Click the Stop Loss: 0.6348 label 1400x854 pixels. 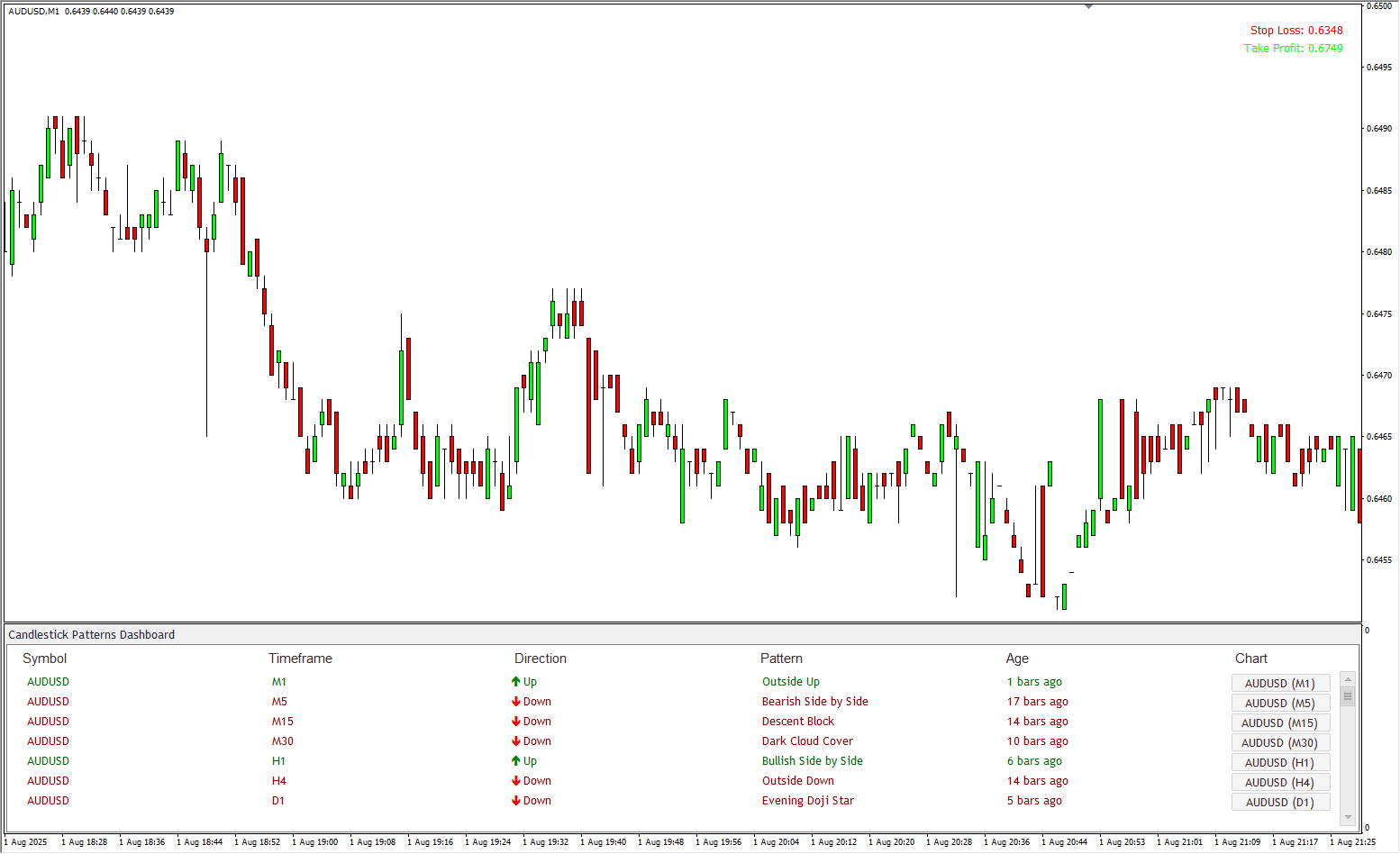(x=1296, y=31)
